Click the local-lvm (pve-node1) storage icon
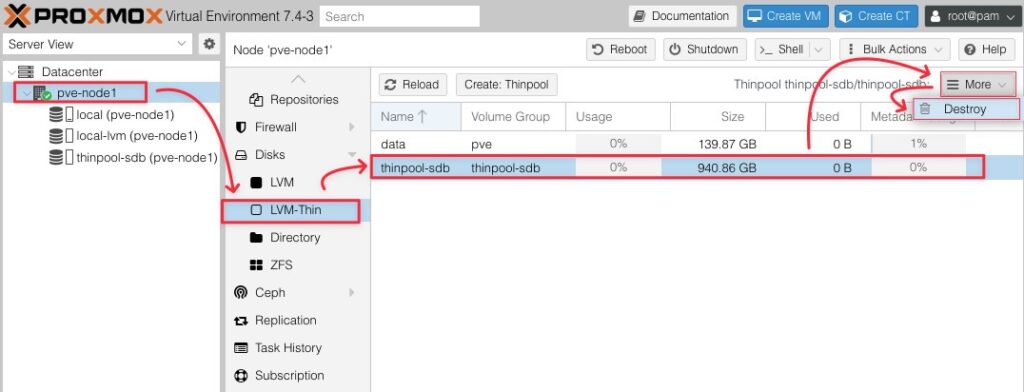 (61, 136)
